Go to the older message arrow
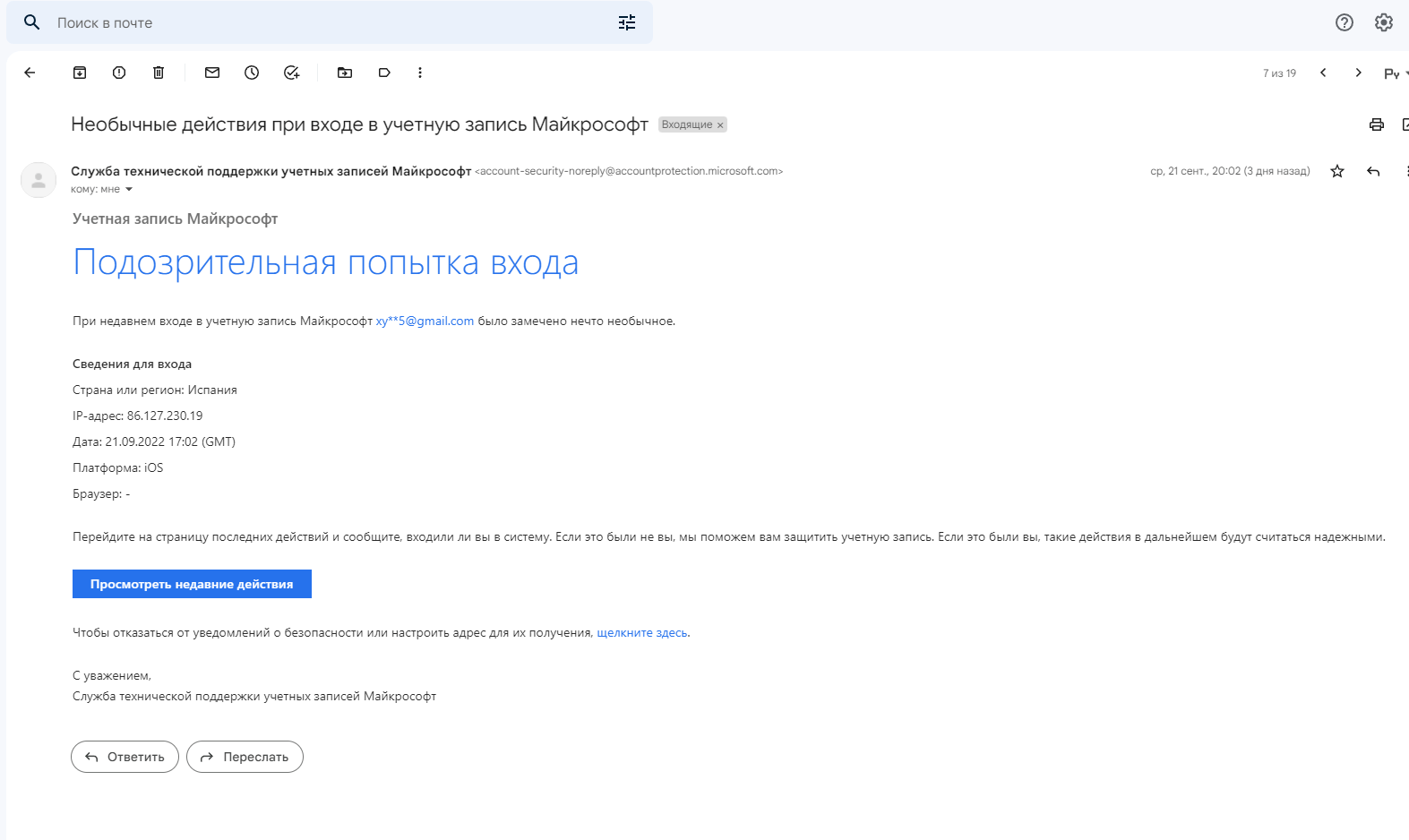This screenshot has height=840, width=1409. pyautogui.click(x=1359, y=73)
